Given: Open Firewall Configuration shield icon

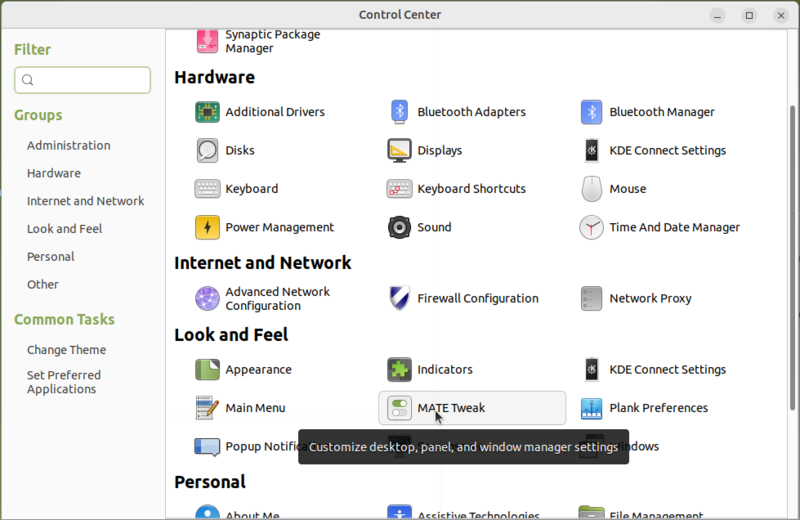Looking at the screenshot, I should [399, 299].
